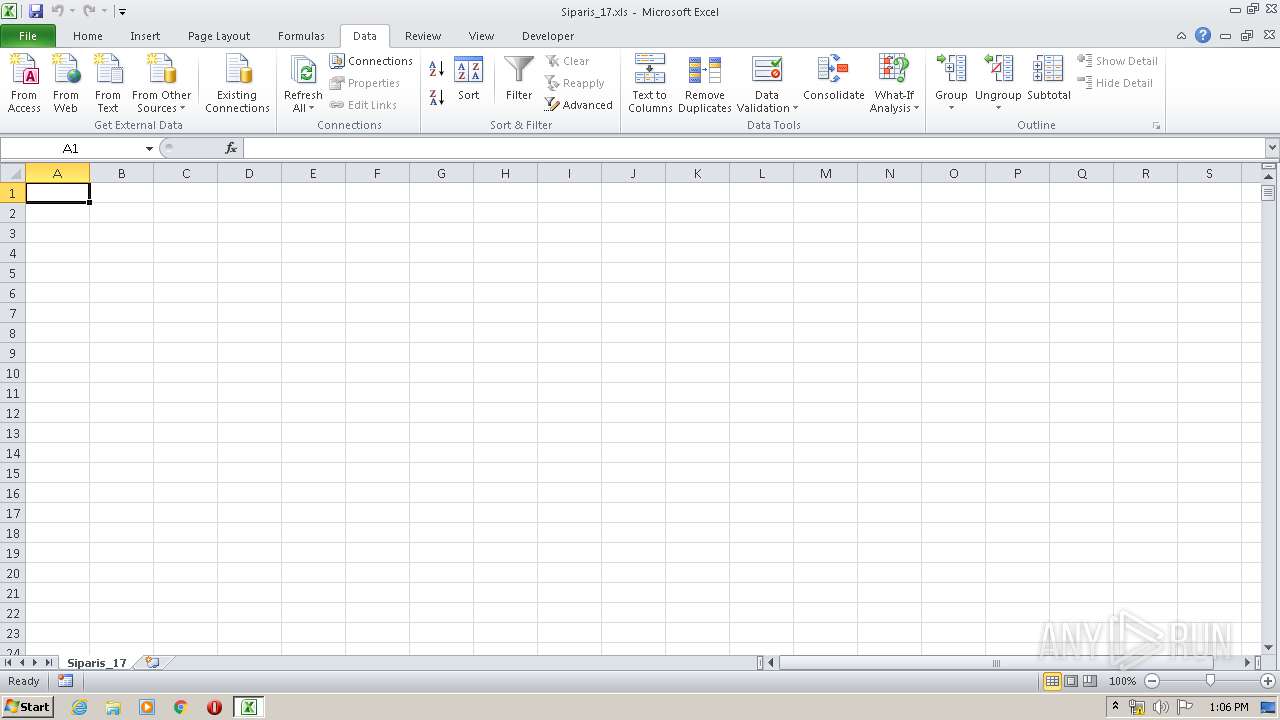Image resolution: width=1280 pixels, height=720 pixels.
Task: Select row 10 header
Action: [13, 373]
